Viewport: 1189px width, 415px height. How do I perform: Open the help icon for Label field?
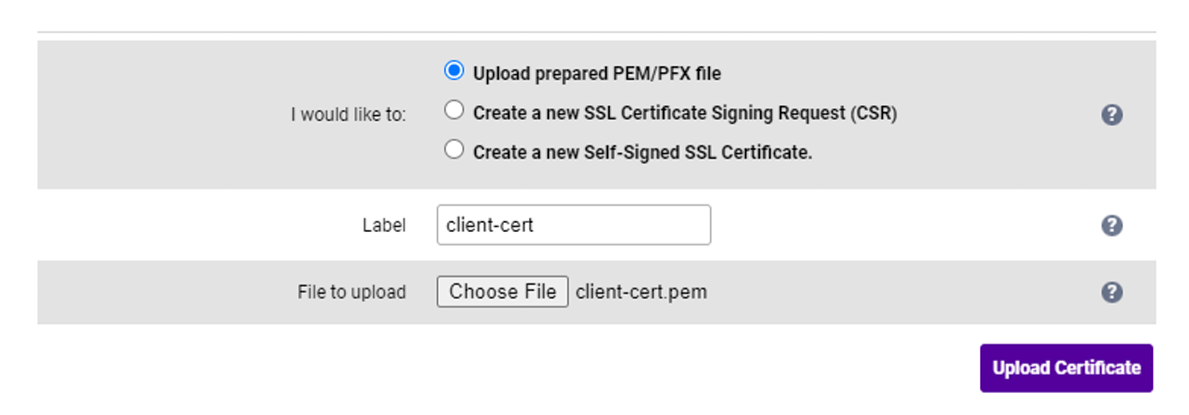1111,225
